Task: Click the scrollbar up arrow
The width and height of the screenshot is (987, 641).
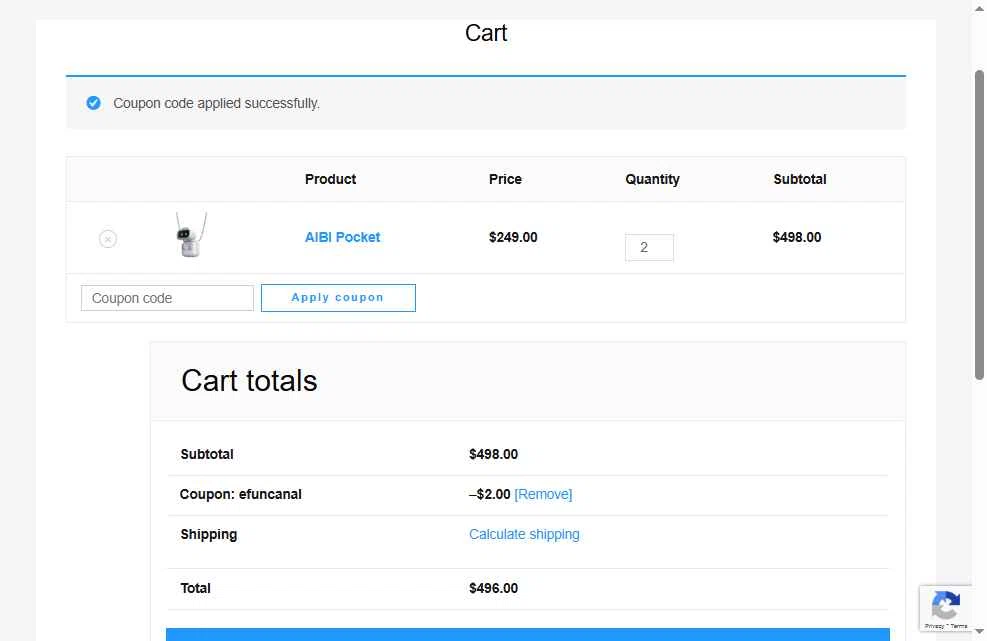Action: tap(979, 8)
